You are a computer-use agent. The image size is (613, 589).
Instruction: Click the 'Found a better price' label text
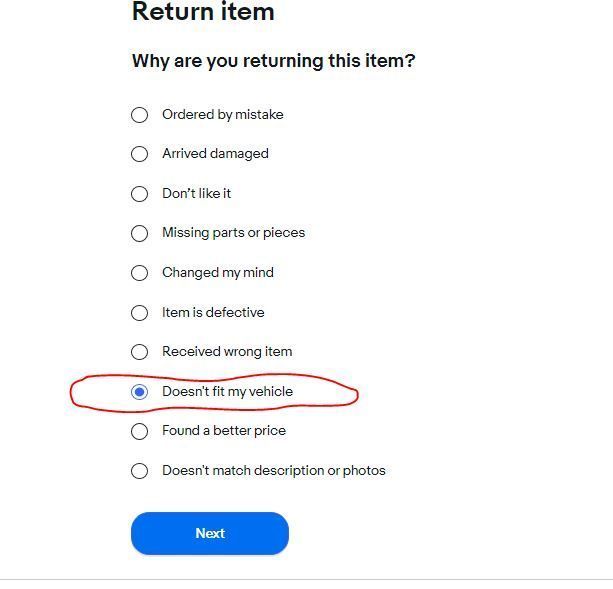pyautogui.click(x=224, y=431)
